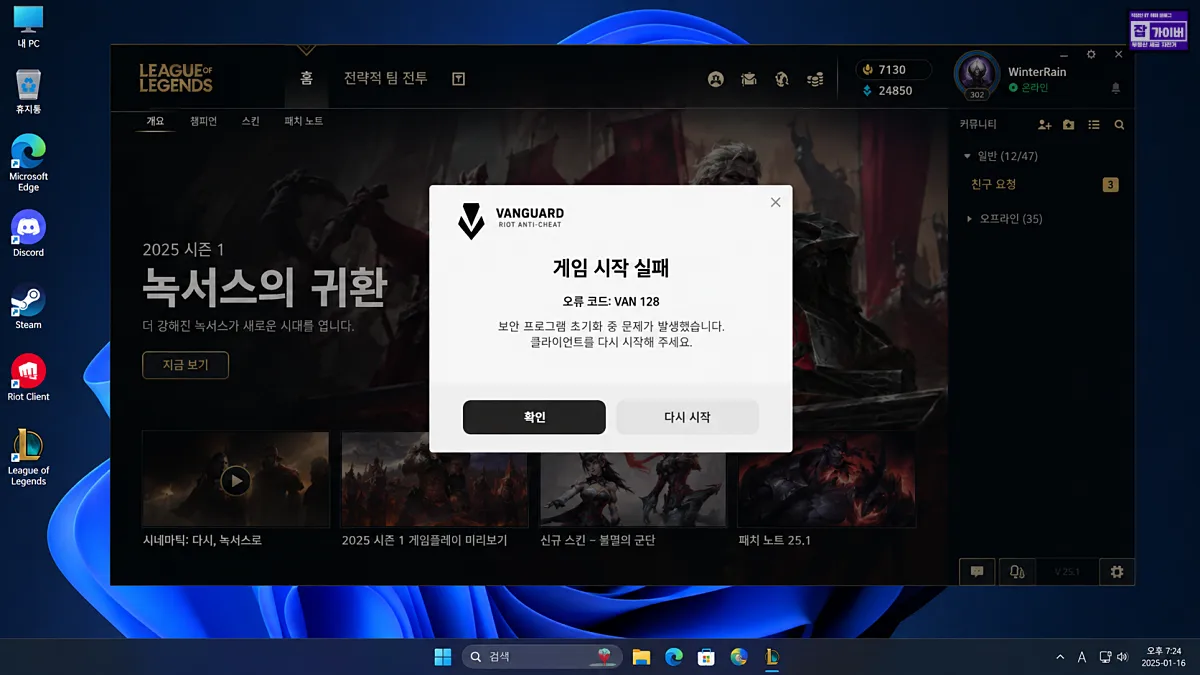Click the taskbar 검색 search box
The image size is (1200, 675).
(542, 657)
